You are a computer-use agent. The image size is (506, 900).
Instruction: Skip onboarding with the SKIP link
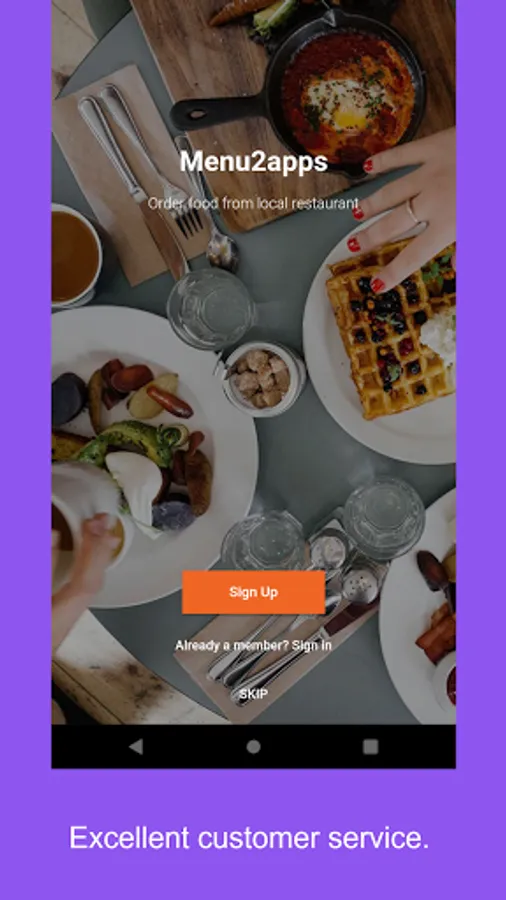[x=253, y=694]
